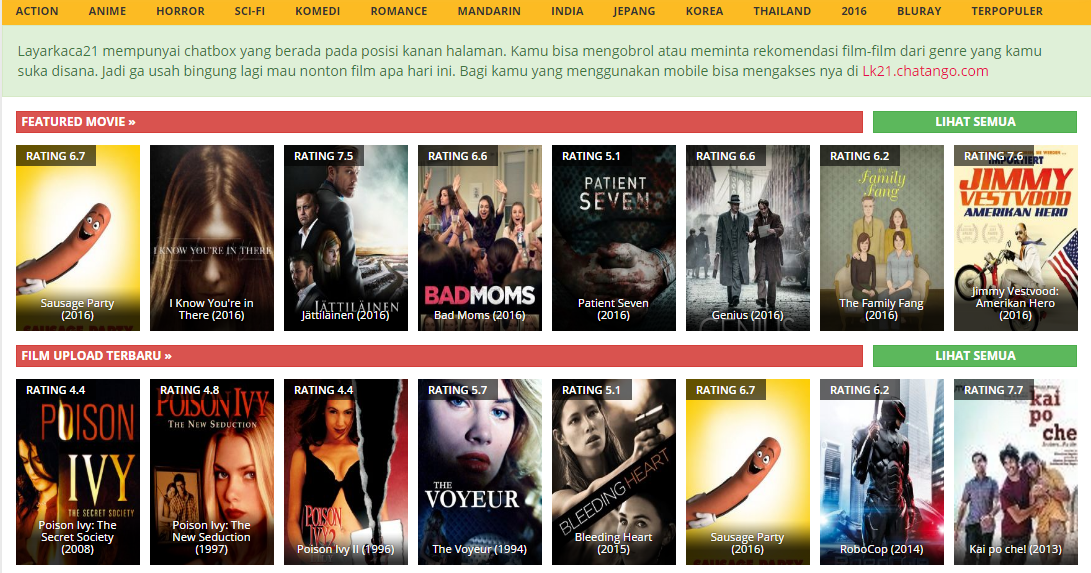Viewport: 1091px width, 573px height.
Task: Click RATING 7.6 badge on Jimmy Vestvood
Action: (994, 156)
